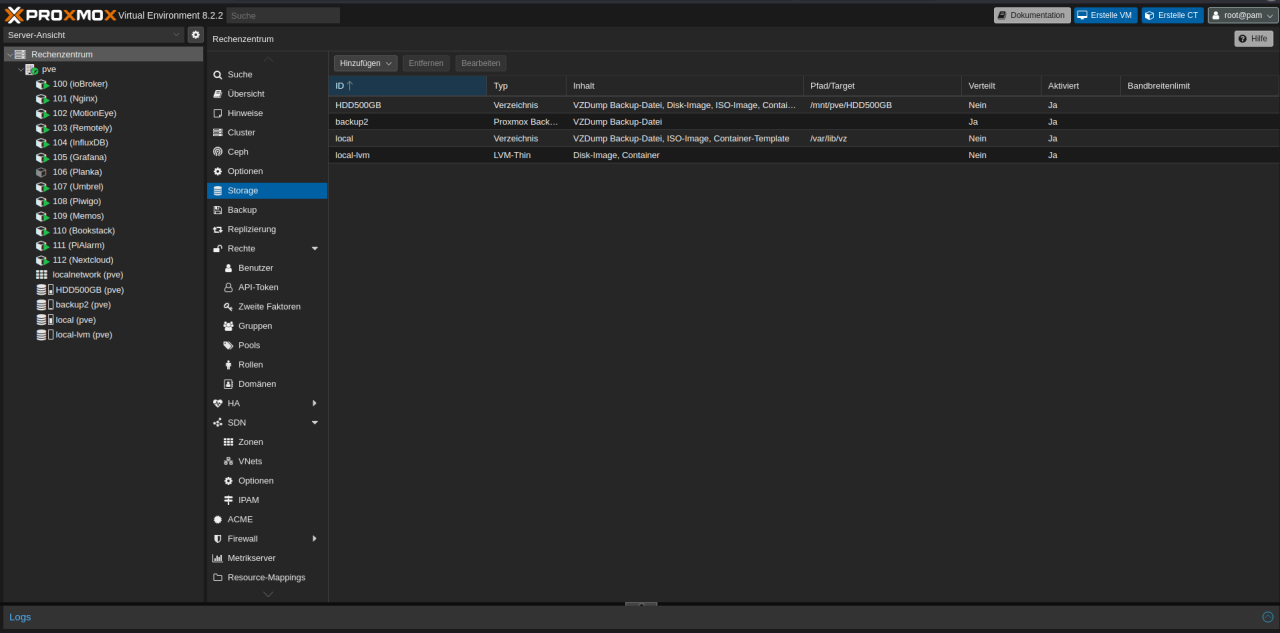Open the server view gear settings icon
Screen dimensions: 1280x633
(195, 35)
